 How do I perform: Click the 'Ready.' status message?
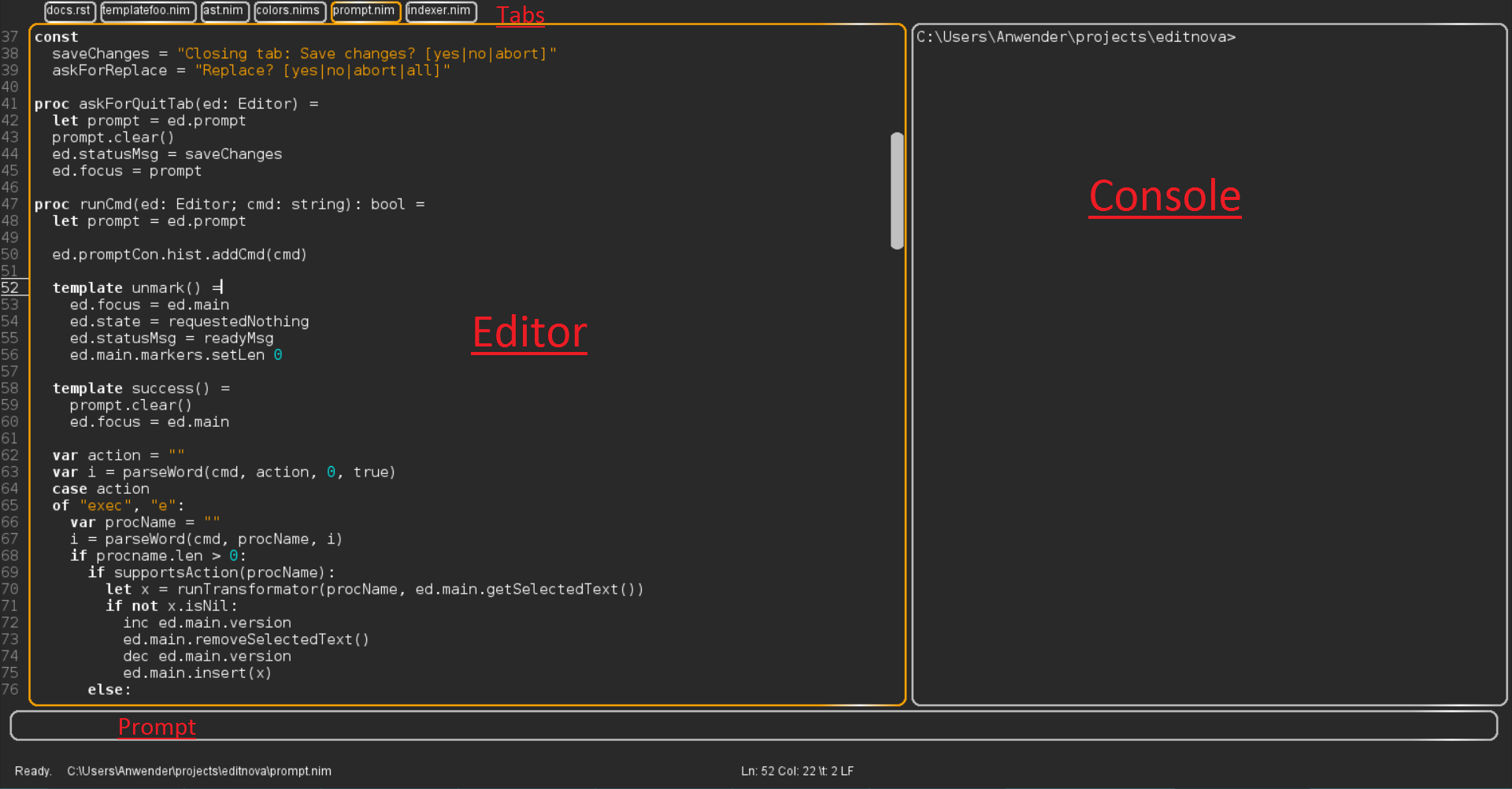click(x=33, y=772)
